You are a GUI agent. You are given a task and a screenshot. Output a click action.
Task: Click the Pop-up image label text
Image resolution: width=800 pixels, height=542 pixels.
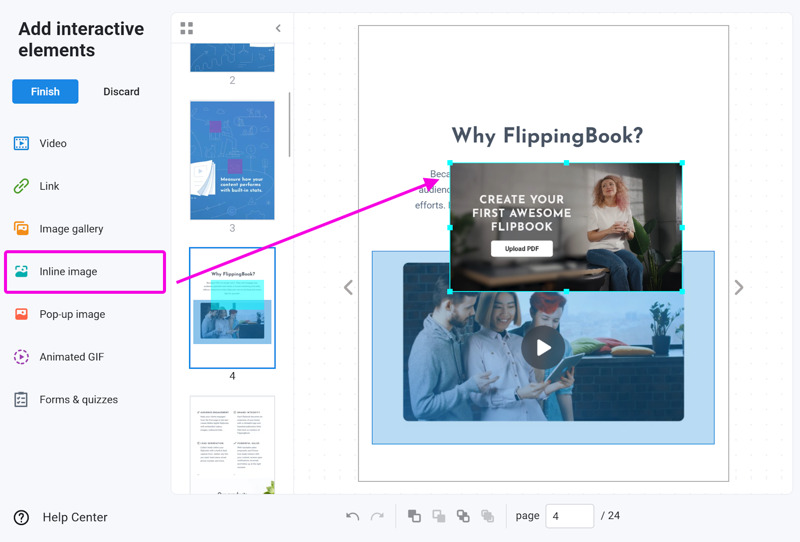tap(72, 314)
